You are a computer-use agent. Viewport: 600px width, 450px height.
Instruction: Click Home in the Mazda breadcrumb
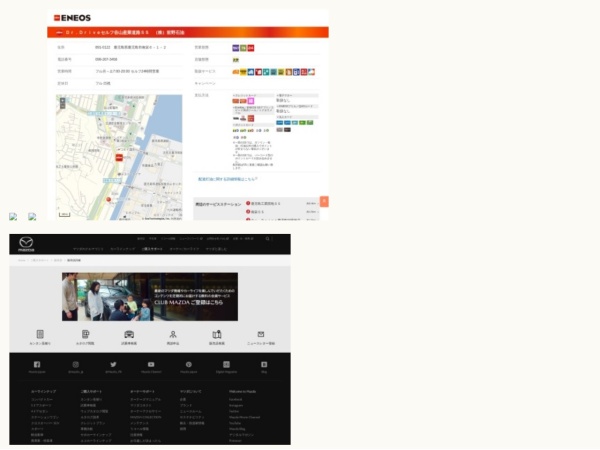pos(22,260)
